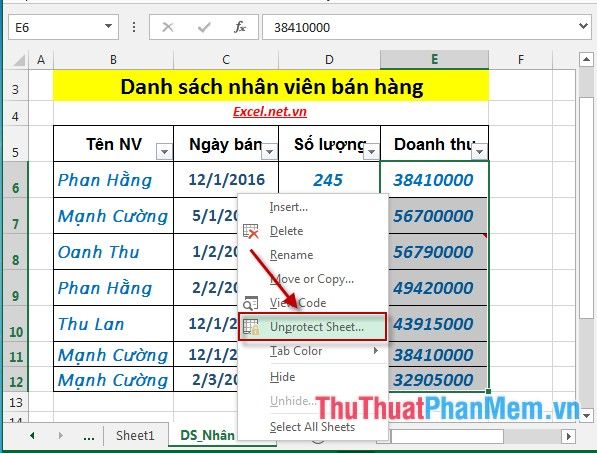The width and height of the screenshot is (597, 453).
Task: Expand the Tab Color submenu arrow
Action: [376, 351]
